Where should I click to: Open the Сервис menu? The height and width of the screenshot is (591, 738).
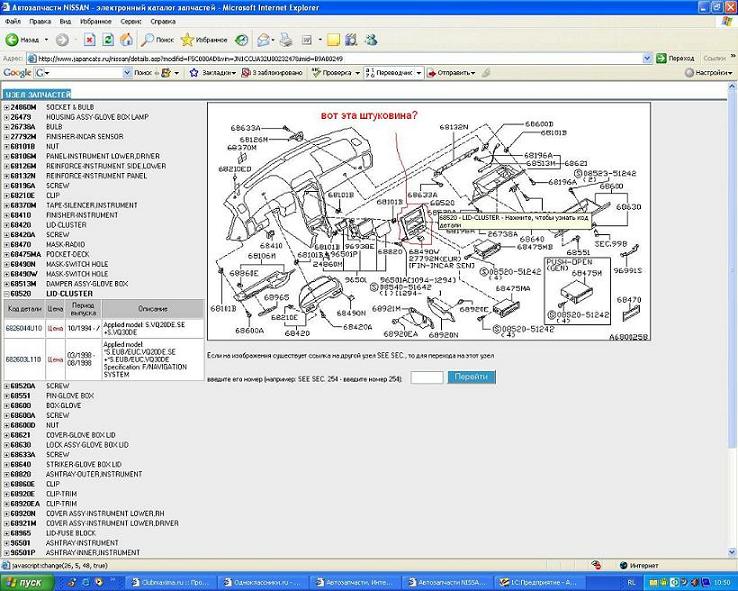pos(131,20)
